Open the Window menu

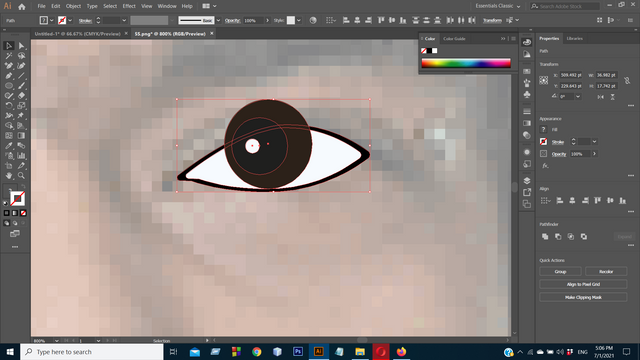tap(167, 6)
